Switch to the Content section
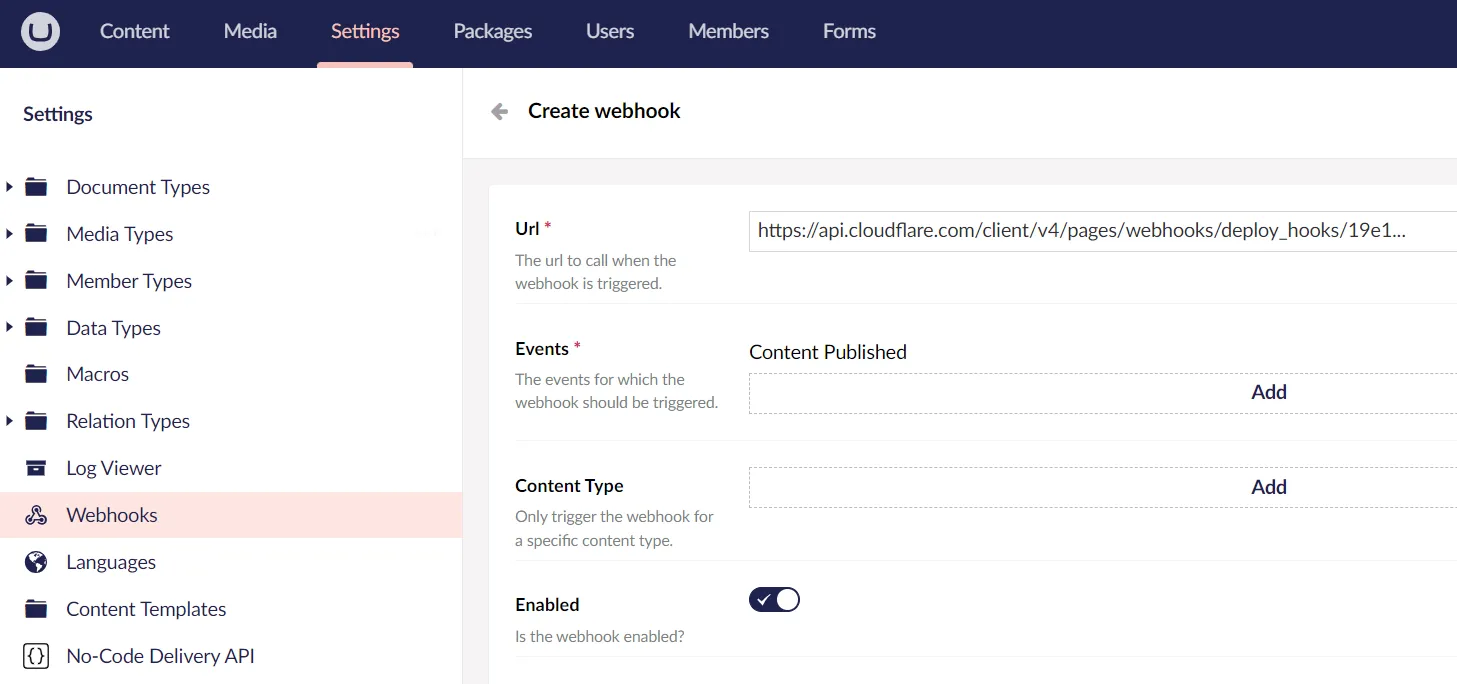Image resolution: width=1457 pixels, height=684 pixels. (x=135, y=31)
